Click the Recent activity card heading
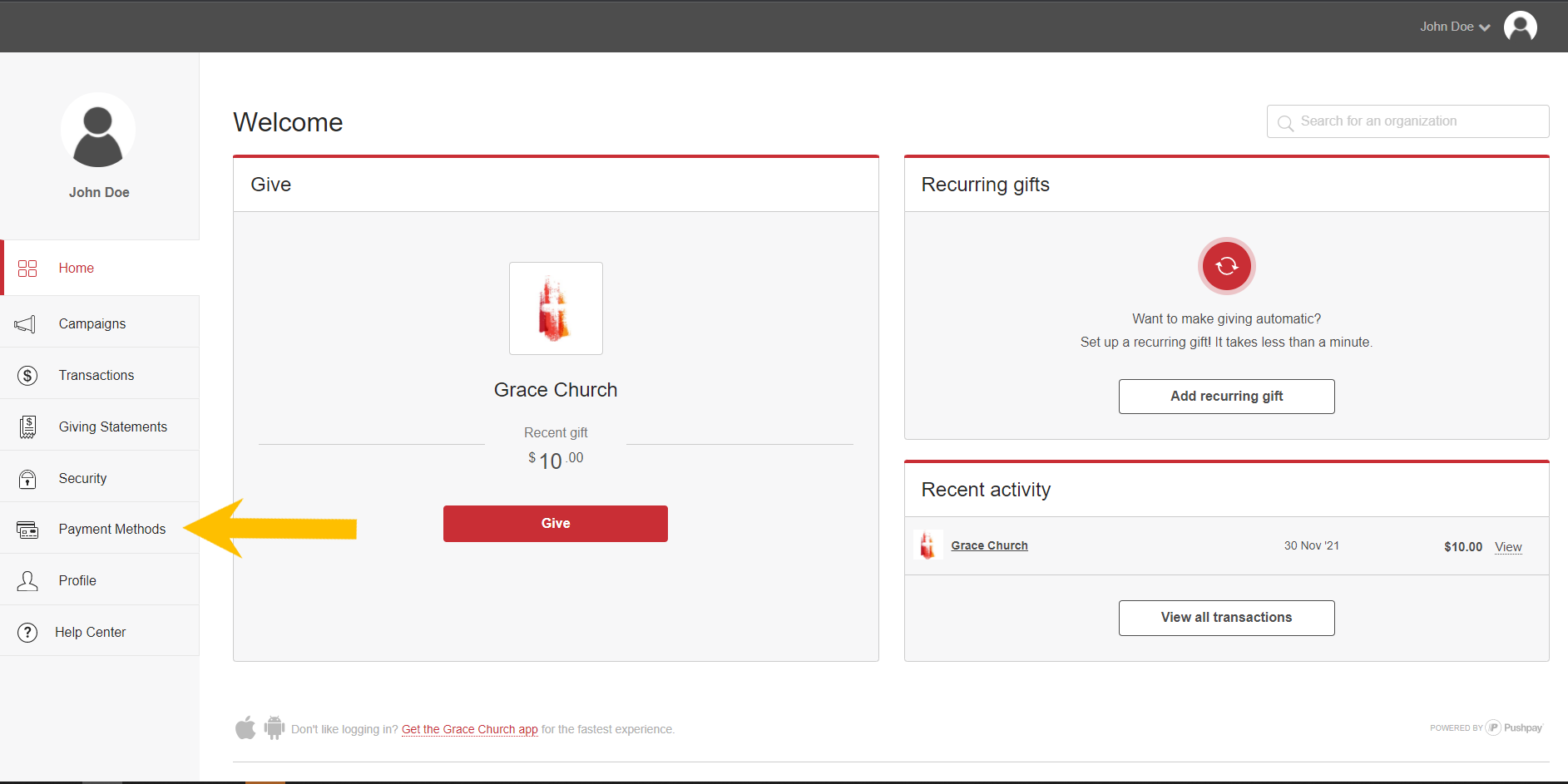Viewport: 1568px width, 784px height. [986, 490]
